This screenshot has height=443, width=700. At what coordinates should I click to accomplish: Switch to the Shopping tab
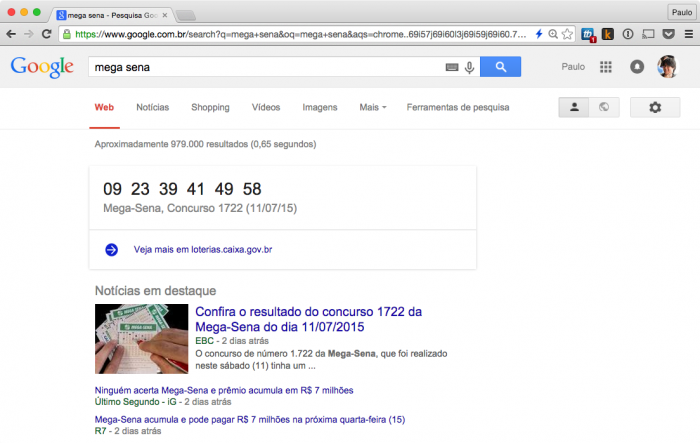click(x=210, y=107)
